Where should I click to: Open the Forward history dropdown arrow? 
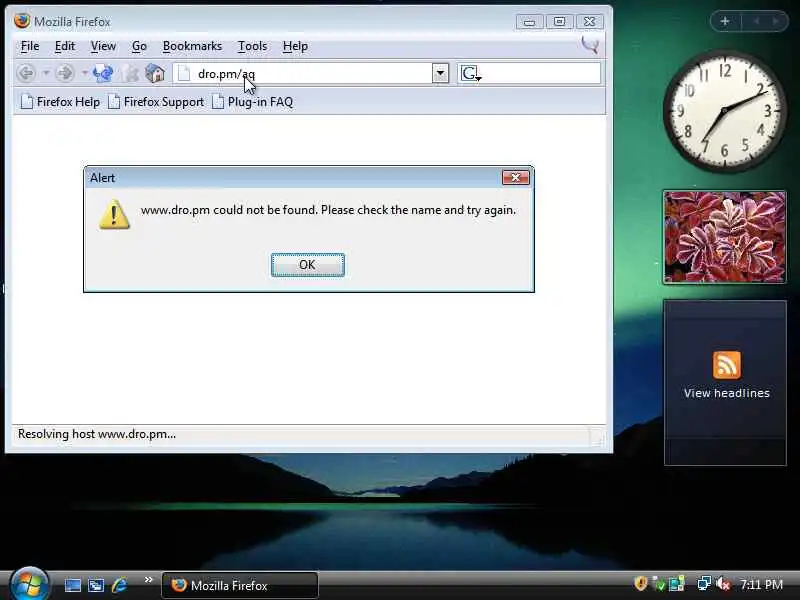point(84,73)
